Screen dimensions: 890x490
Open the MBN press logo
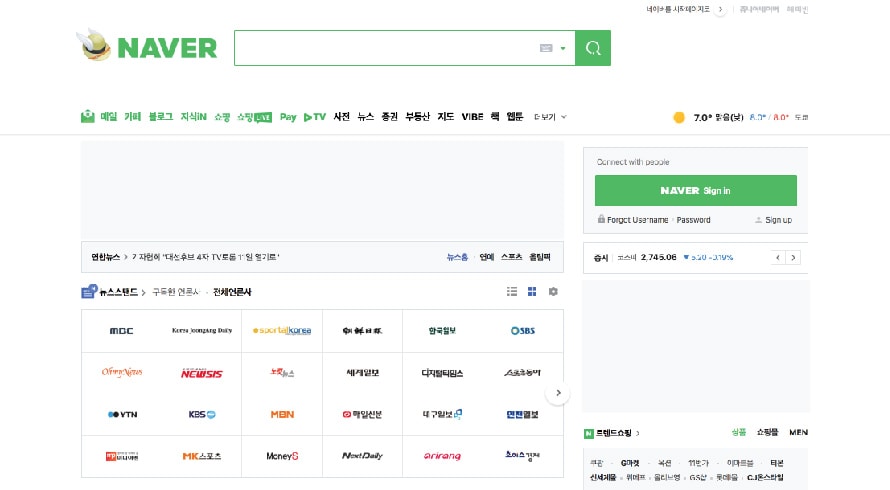[282, 414]
